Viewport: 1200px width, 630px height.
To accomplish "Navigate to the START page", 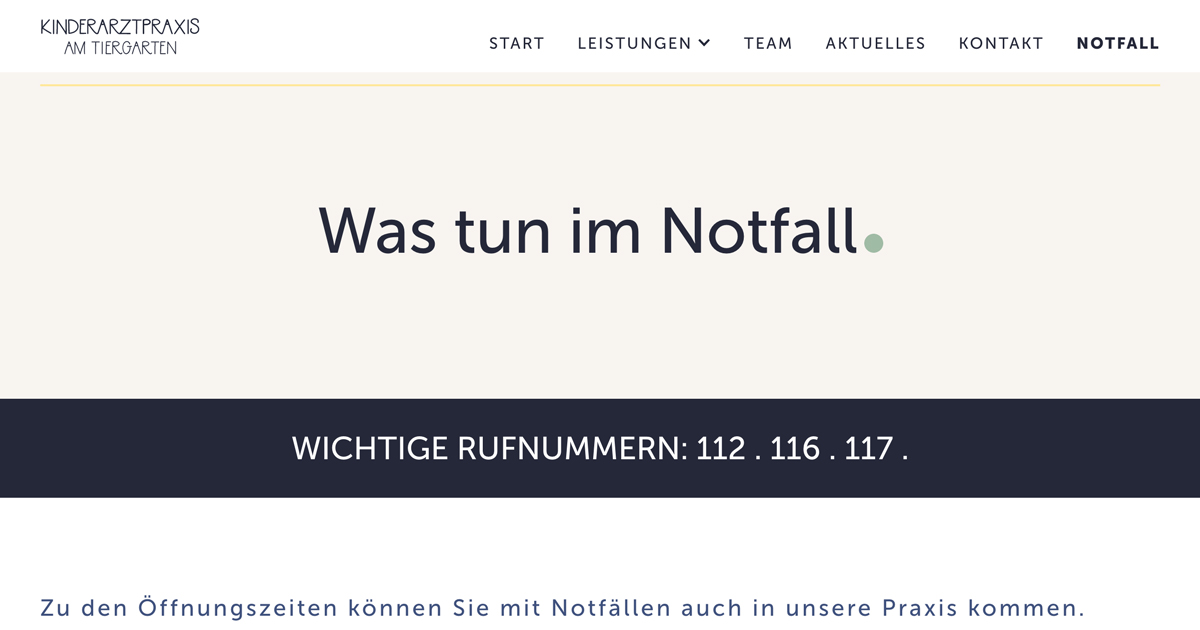I will 516,43.
